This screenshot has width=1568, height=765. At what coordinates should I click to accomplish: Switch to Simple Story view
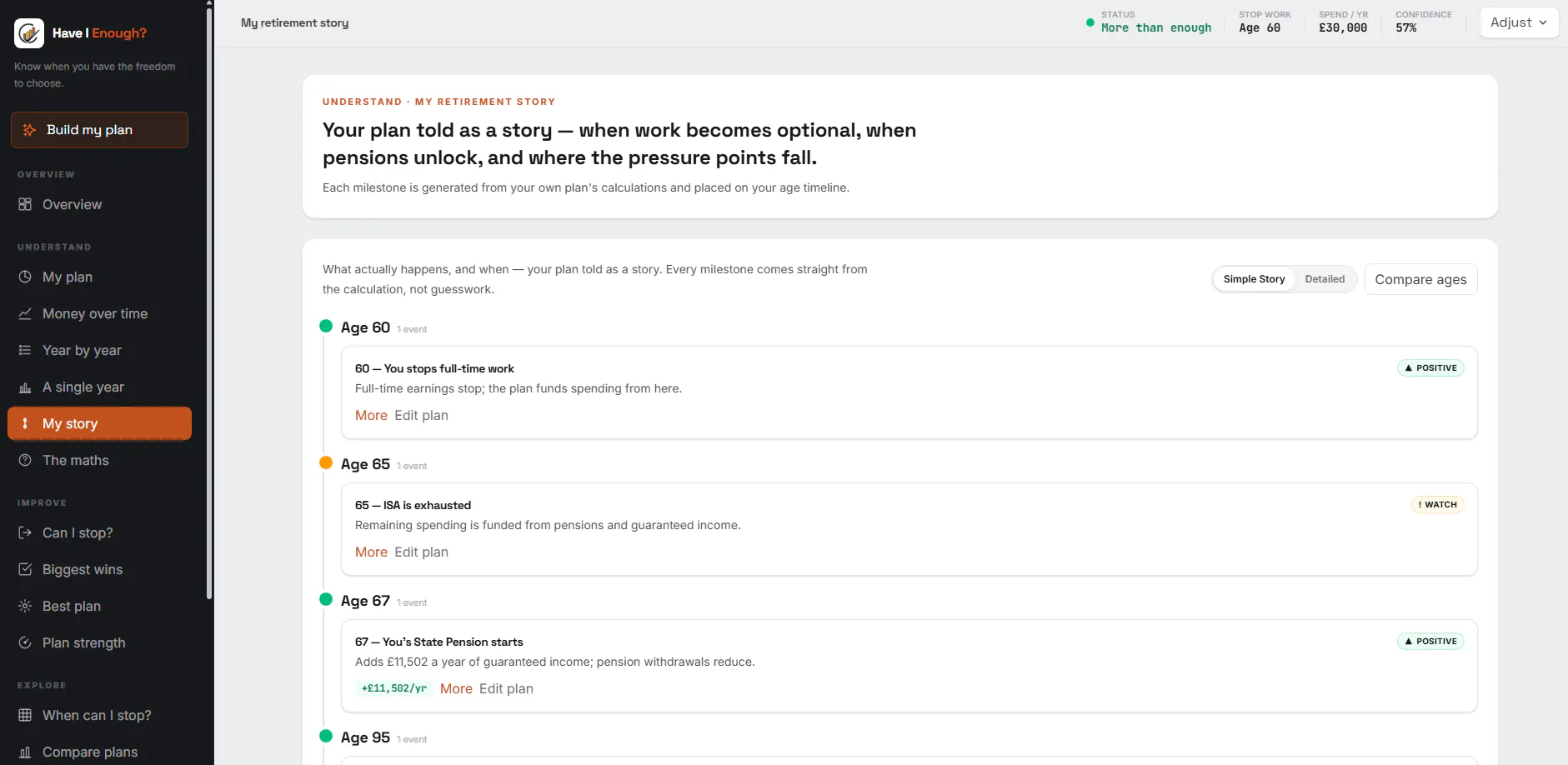tap(1254, 279)
